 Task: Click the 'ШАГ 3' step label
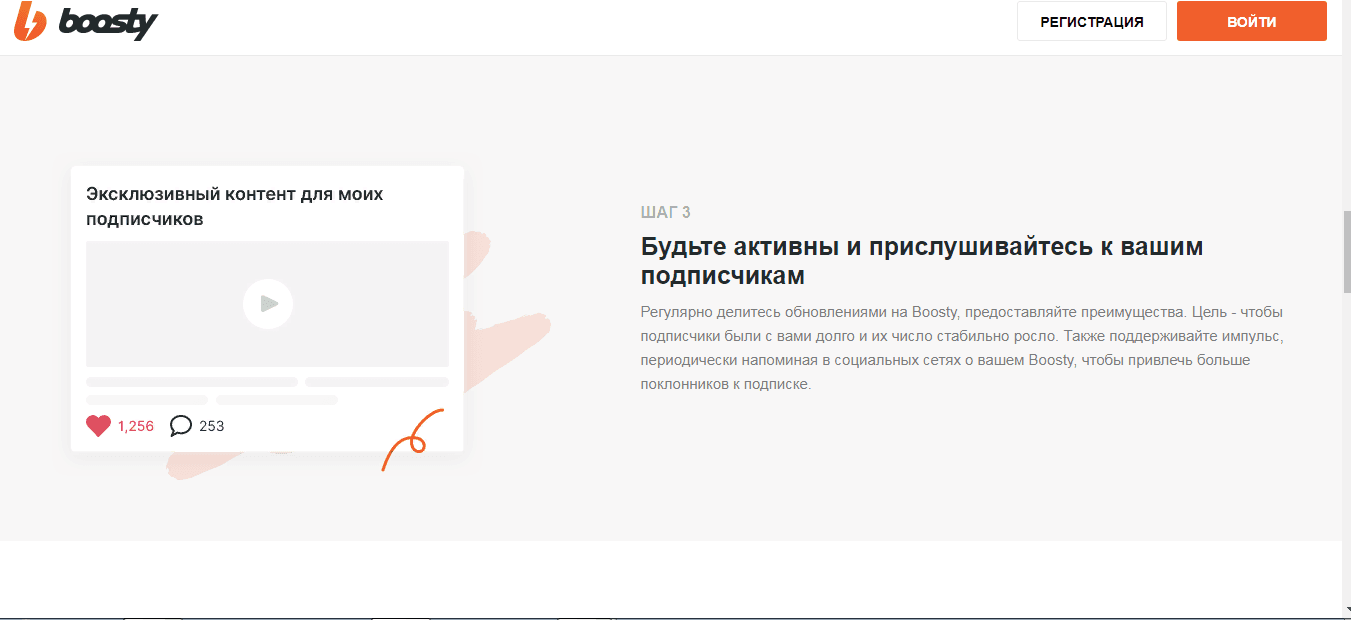pos(665,212)
